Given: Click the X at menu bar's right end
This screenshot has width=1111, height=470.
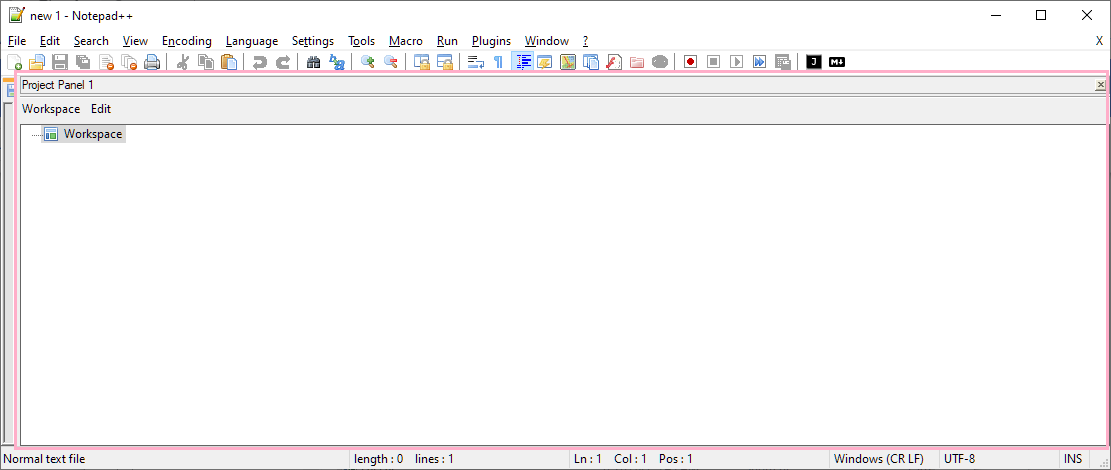Looking at the screenshot, I should click(x=1100, y=41).
